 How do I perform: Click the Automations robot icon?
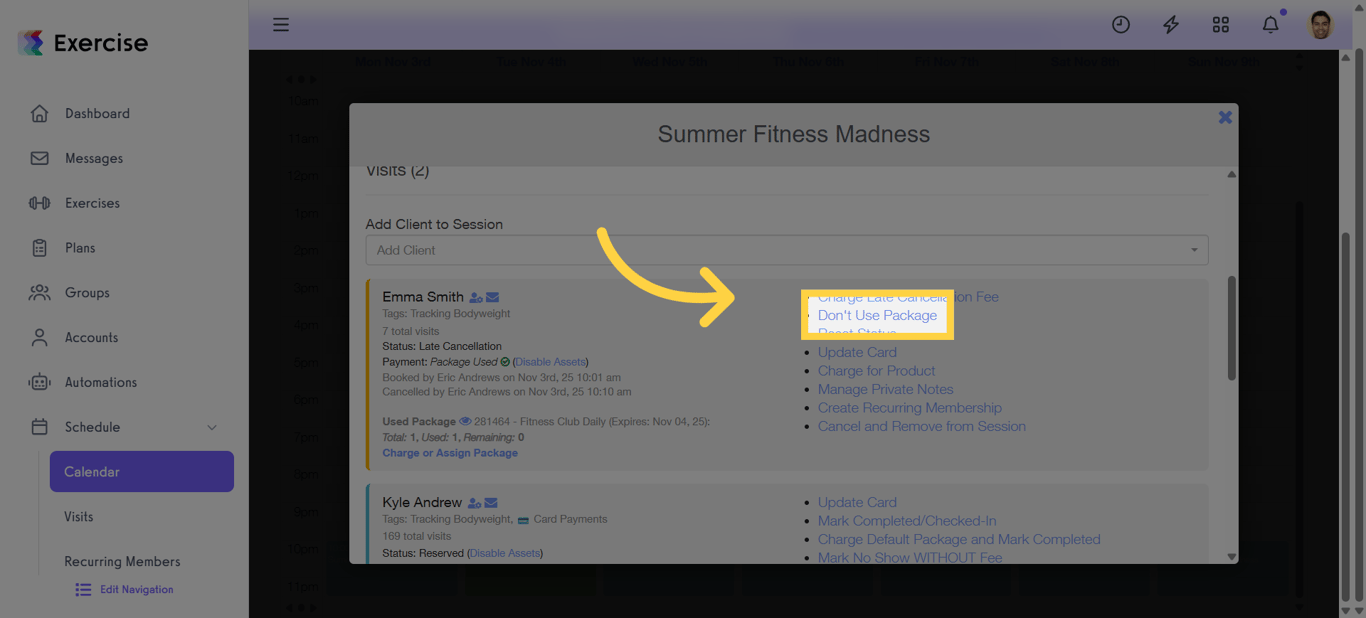[39, 382]
